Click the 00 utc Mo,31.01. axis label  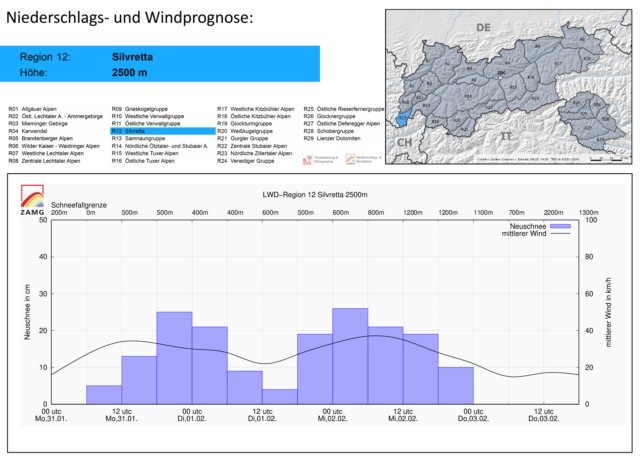pyautogui.click(x=51, y=415)
